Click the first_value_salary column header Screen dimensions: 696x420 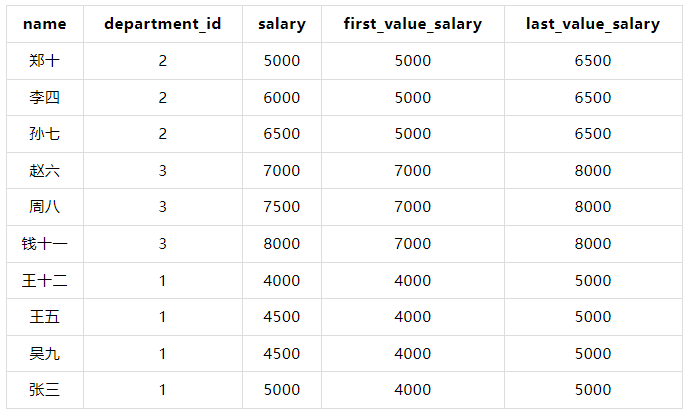pos(413,24)
